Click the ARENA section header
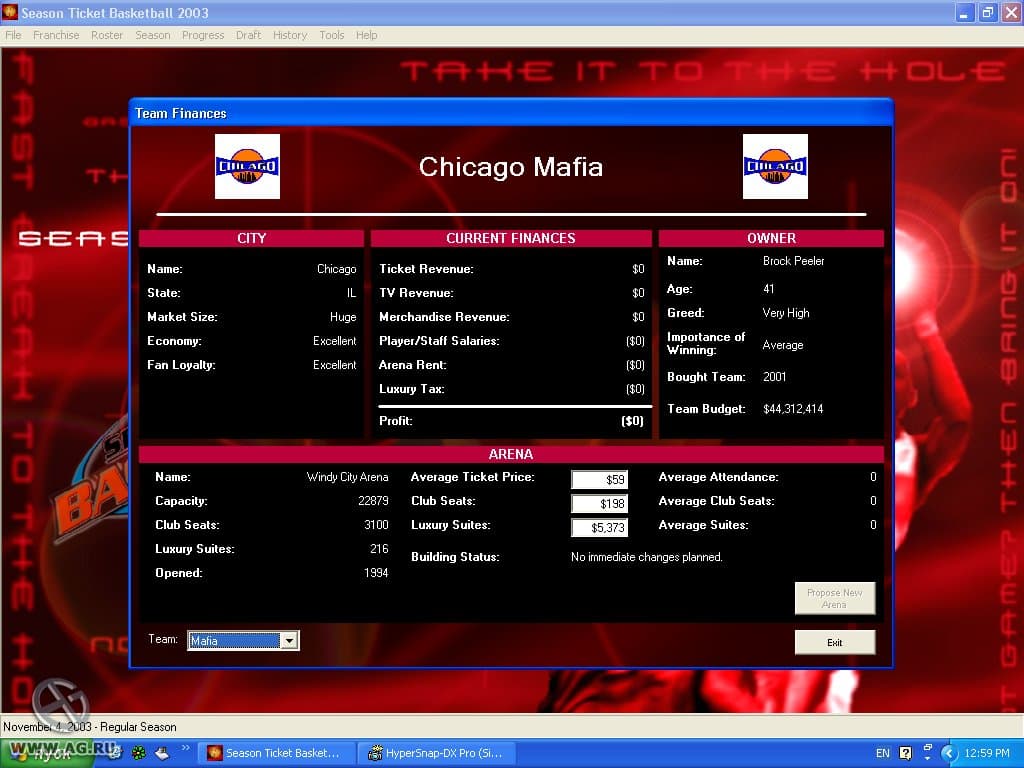This screenshot has height=768, width=1024. (x=511, y=454)
